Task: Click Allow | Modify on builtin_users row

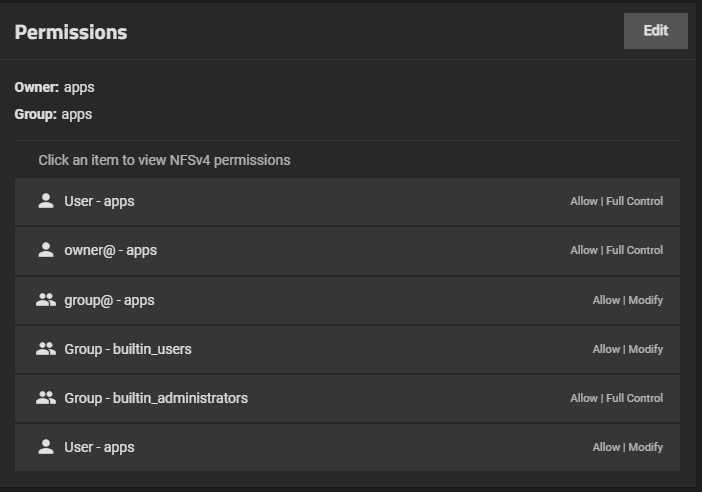Action: pos(628,349)
